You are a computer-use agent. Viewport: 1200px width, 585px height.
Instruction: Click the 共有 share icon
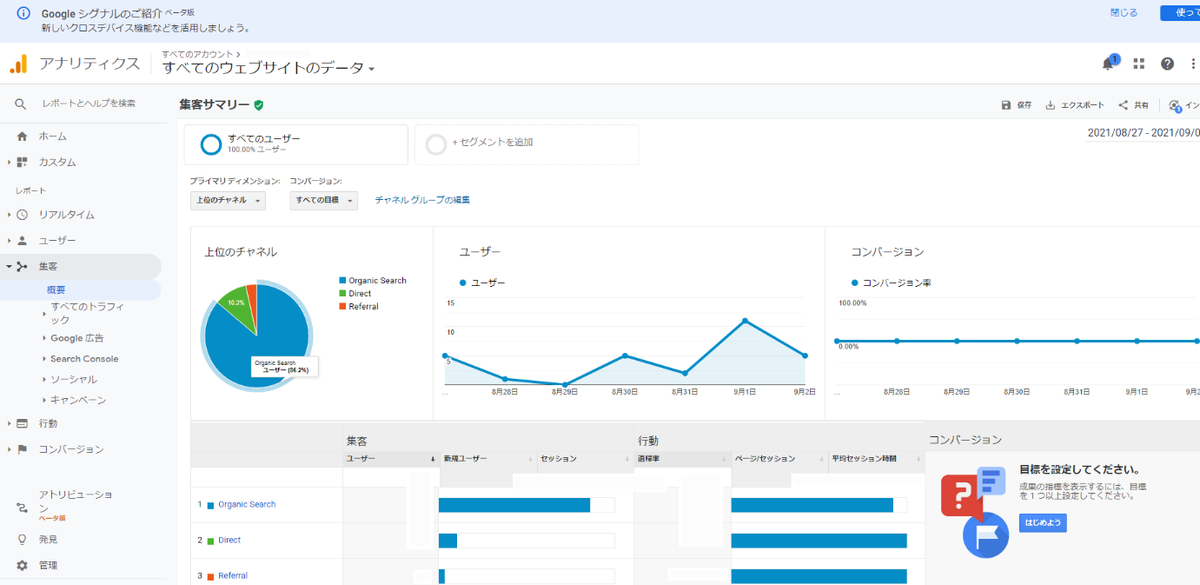(x=1123, y=105)
